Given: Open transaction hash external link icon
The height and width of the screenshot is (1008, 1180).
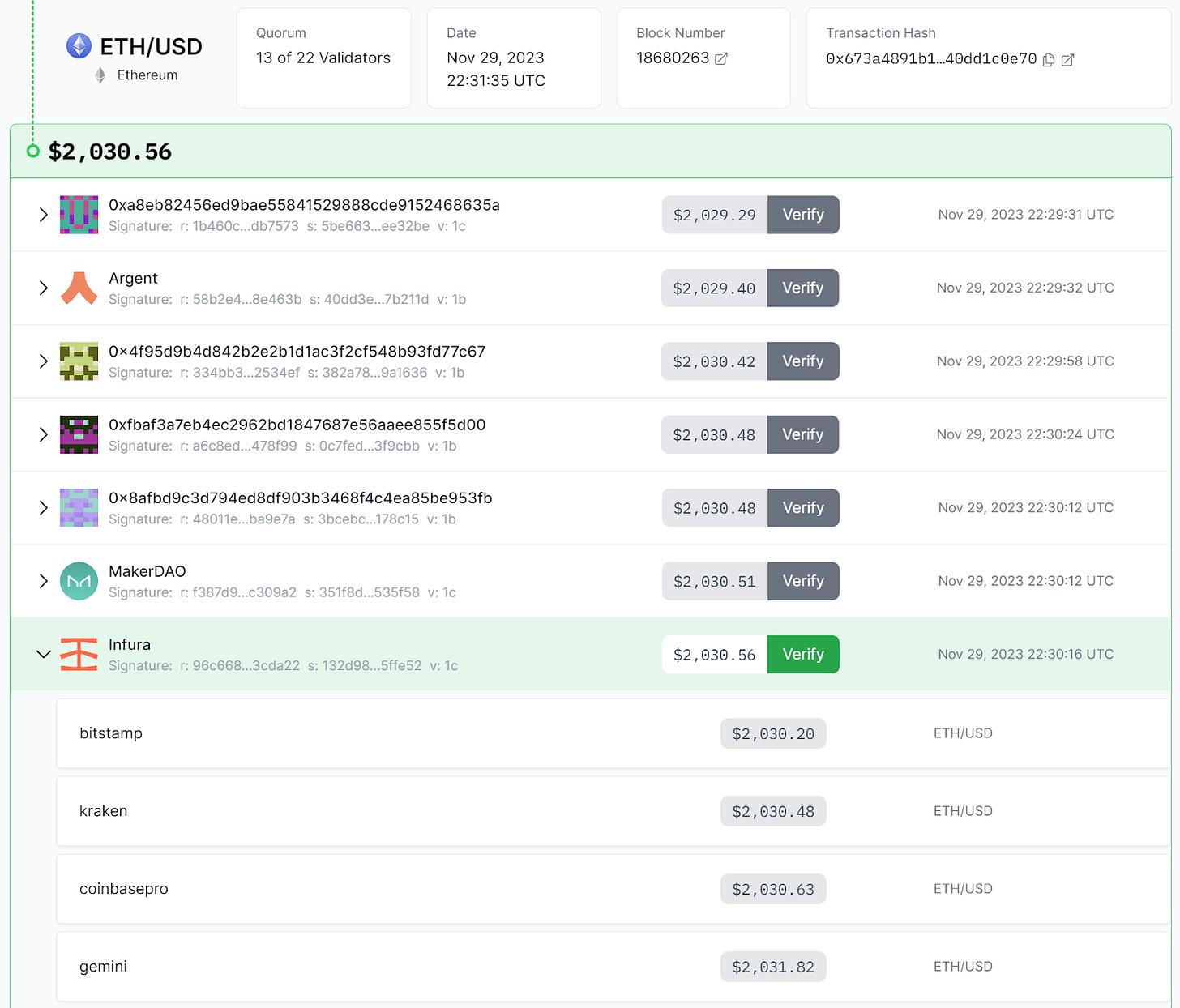Looking at the screenshot, I should pos(1067,59).
